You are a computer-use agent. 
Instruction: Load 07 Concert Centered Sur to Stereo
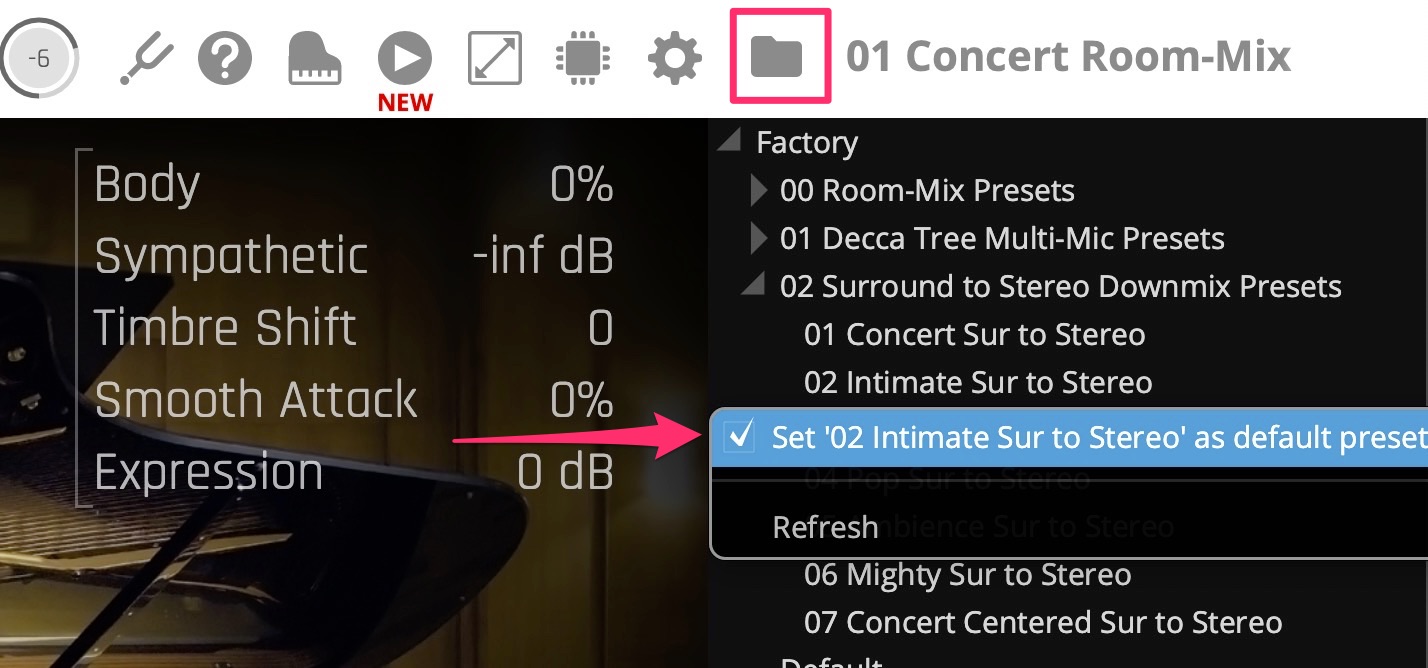pyautogui.click(x=1042, y=622)
